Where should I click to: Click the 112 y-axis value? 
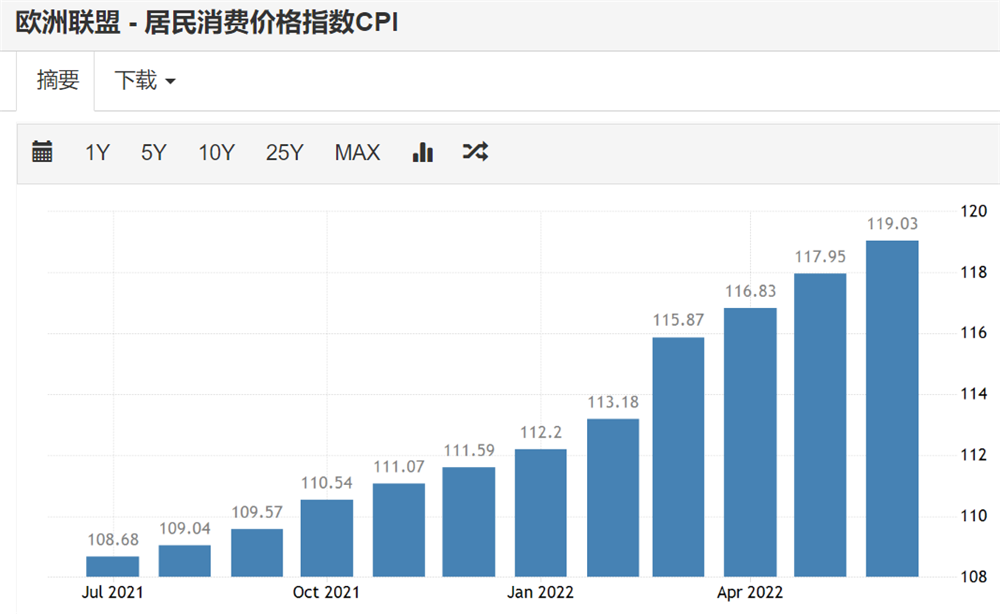[x=974, y=455]
